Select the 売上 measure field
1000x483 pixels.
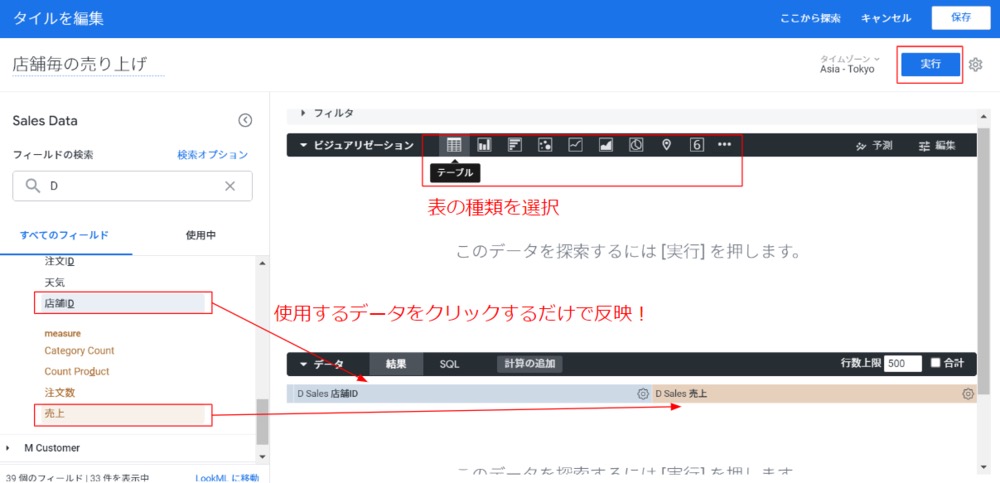click(x=122, y=414)
